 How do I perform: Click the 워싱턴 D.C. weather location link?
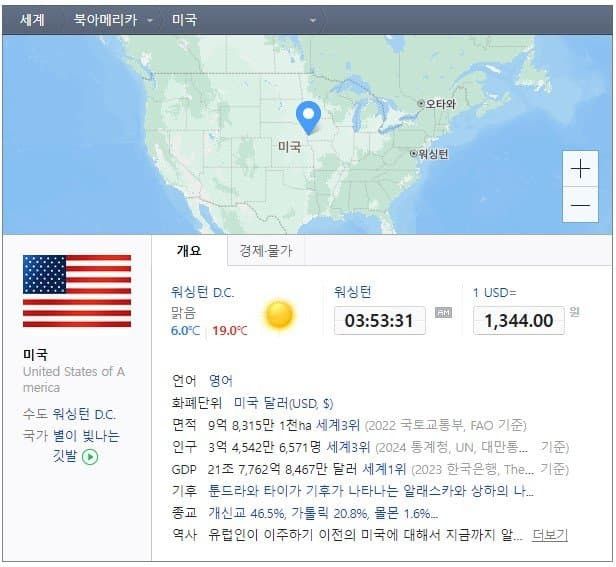tap(202, 292)
